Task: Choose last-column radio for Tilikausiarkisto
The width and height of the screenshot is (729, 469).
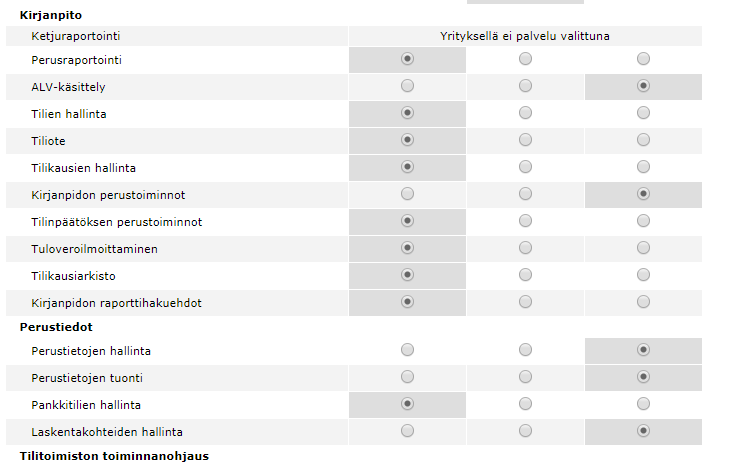Action: (643, 274)
